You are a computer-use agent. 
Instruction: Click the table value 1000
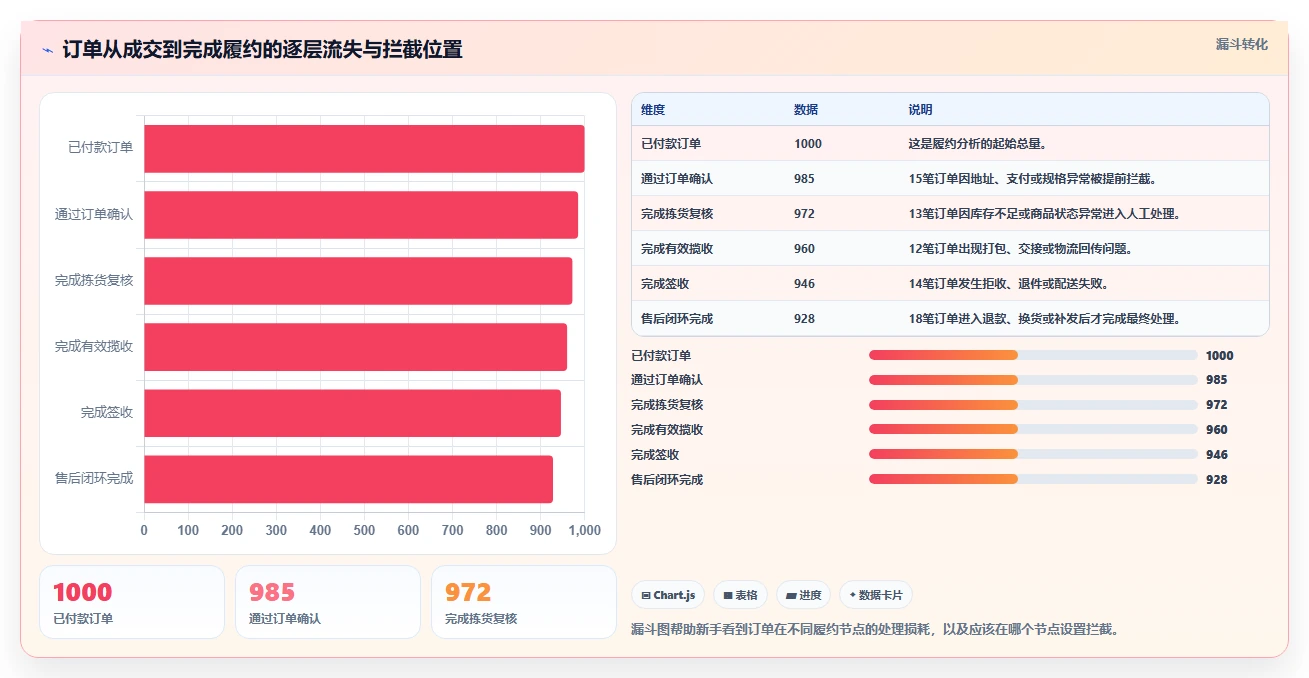(x=808, y=144)
